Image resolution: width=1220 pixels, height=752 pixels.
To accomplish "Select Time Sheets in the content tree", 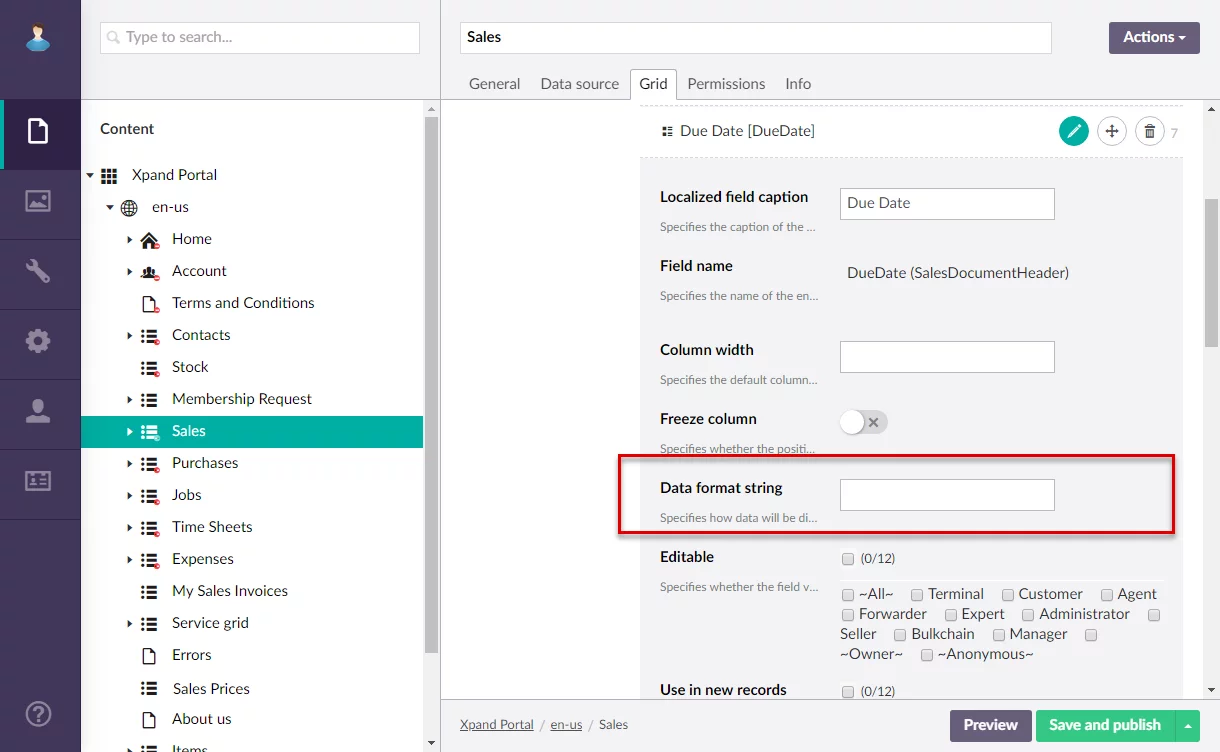I will tap(212, 527).
